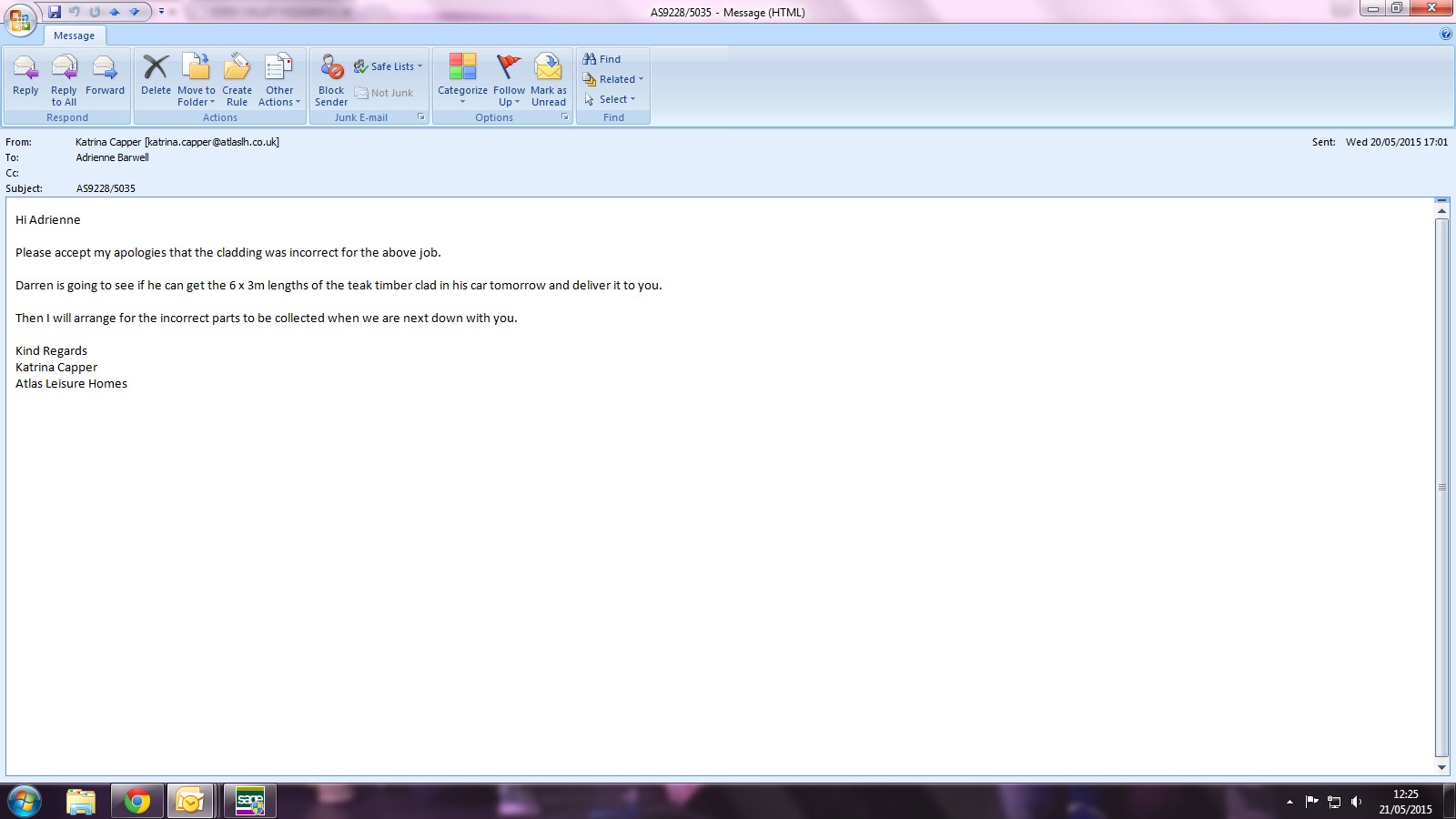Open Google Chrome from the taskbar
The height and width of the screenshot is (819, 1456).
point(137,801)
